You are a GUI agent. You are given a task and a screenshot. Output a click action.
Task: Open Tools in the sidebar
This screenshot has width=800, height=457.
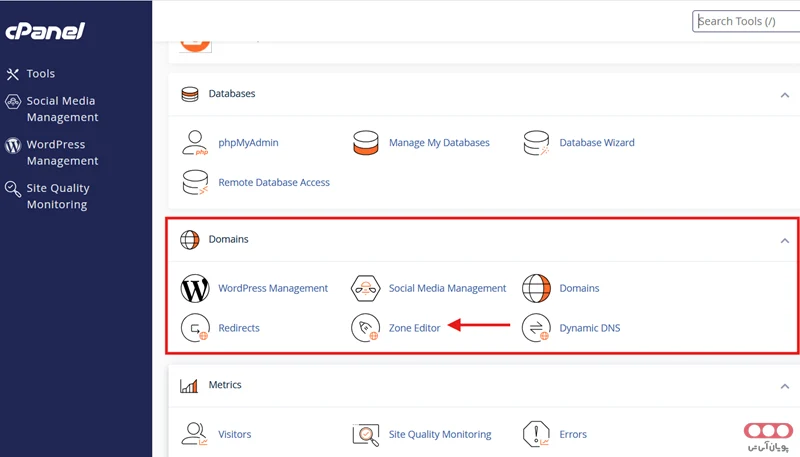pyautogui.click(x=41, y=73)
